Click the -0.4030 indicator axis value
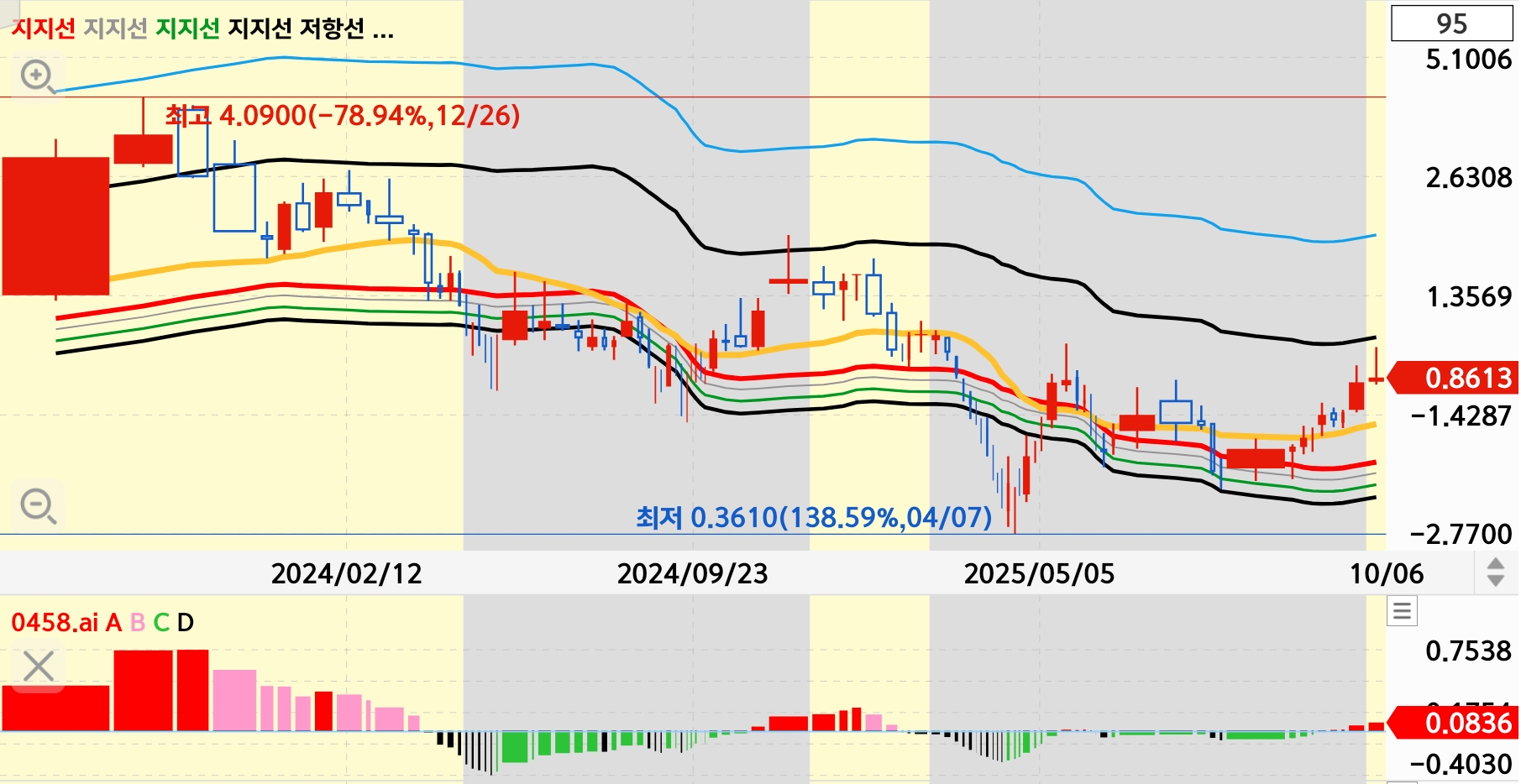Screen dimensions: 1521x784 click(1461, 765)
